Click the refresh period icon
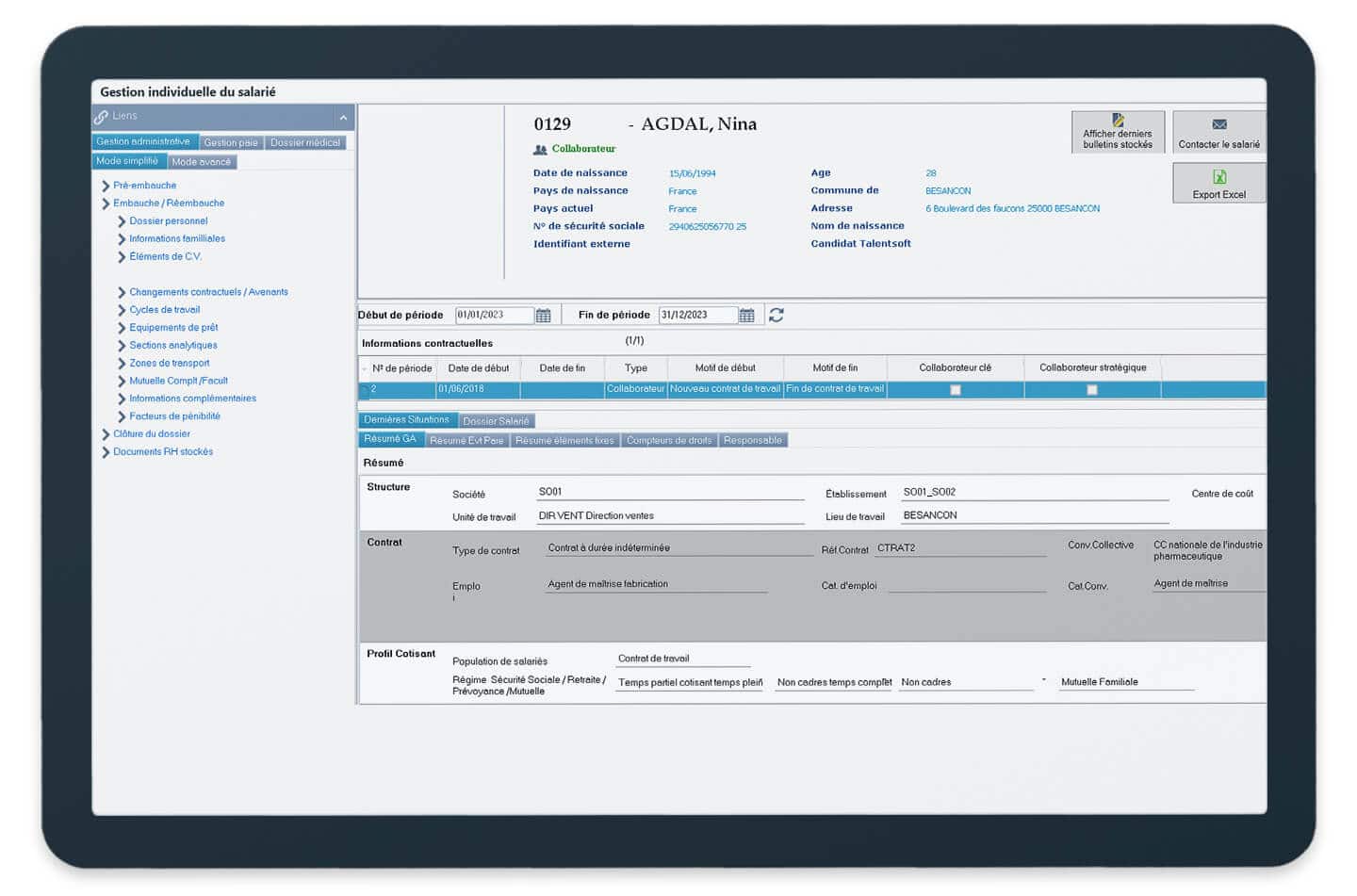 tap(776, 316)
